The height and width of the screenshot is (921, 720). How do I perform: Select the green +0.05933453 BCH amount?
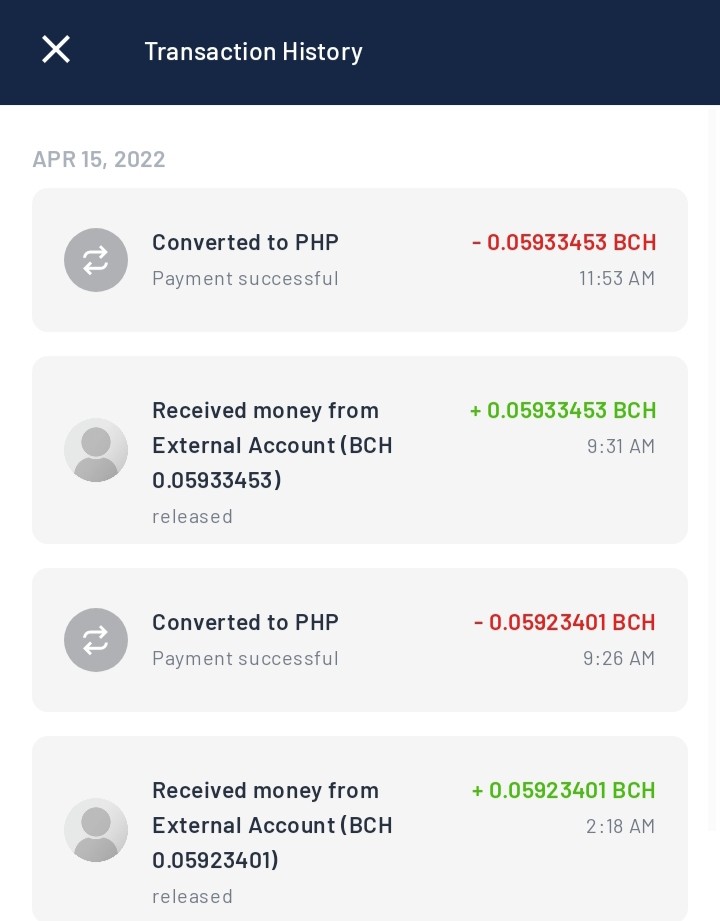pos(563,410)
